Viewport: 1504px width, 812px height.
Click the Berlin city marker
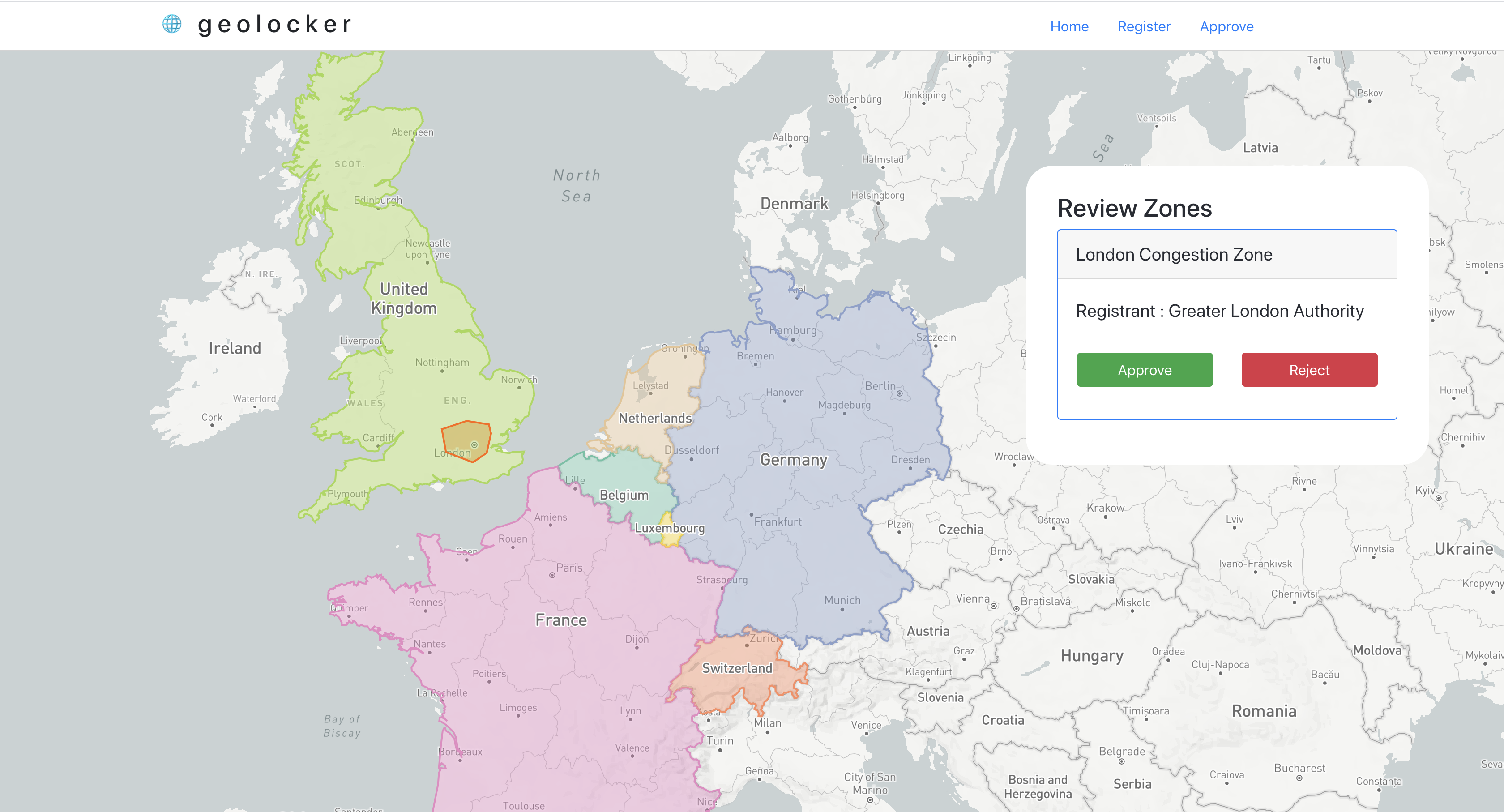pyautogui.click(x=900, y=393)
